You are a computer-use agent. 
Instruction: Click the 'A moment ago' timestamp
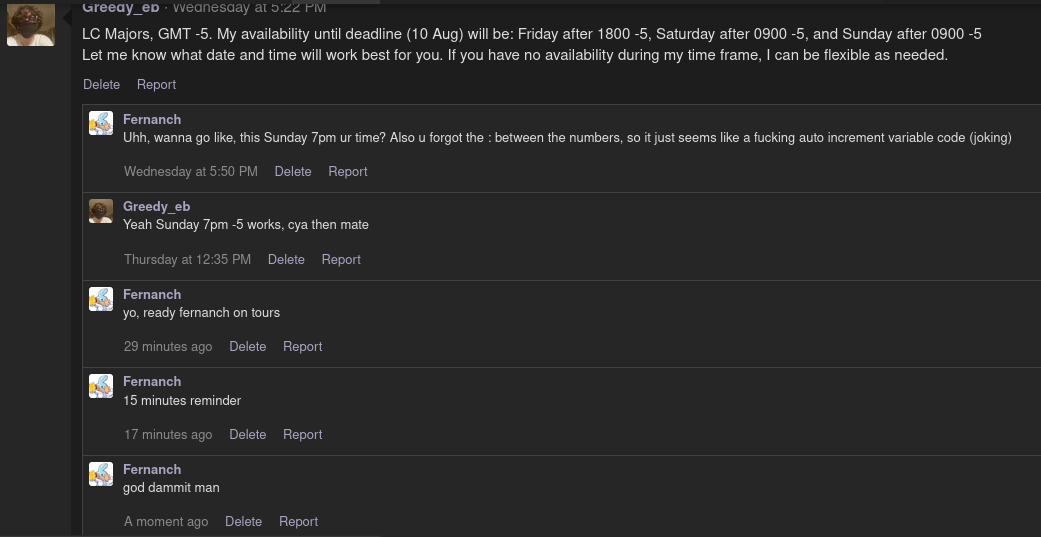click(166, 522)
